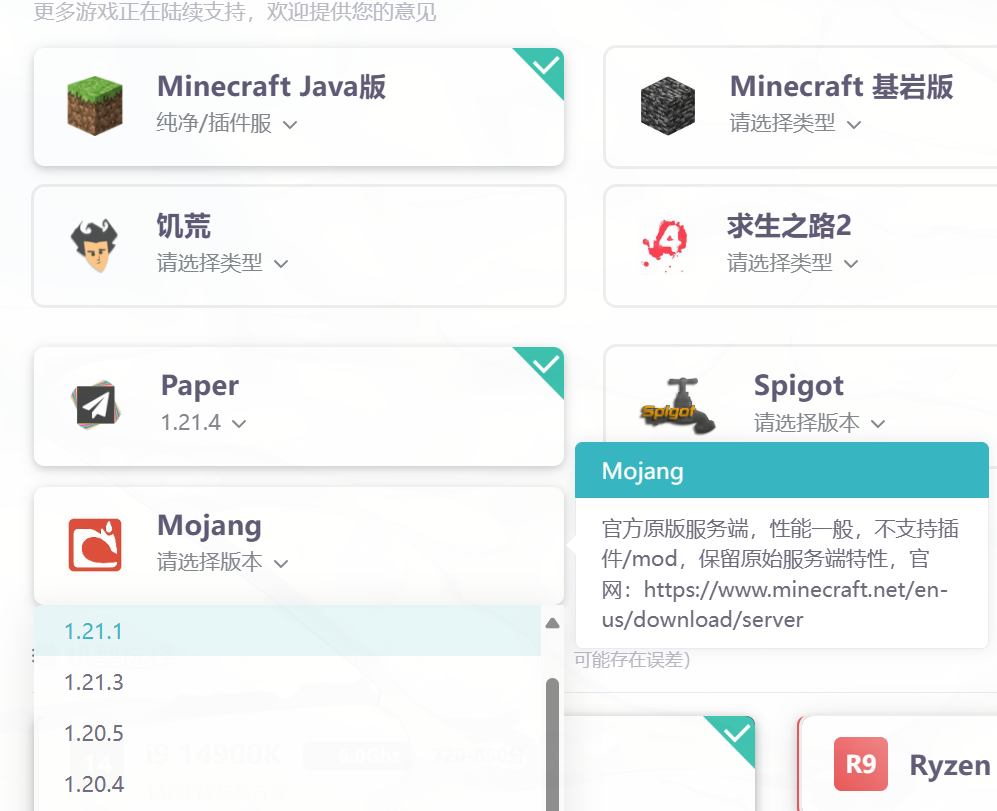This screenshot has height=811, width=997.
Task: Open Spigot 请选择版本 dropdown
Action: 819,423
